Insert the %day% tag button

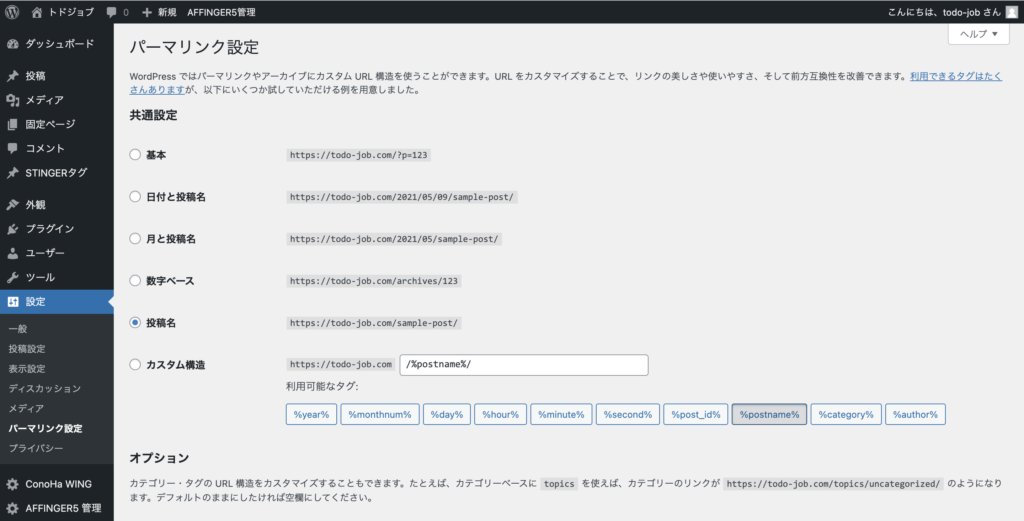[447, 415]
